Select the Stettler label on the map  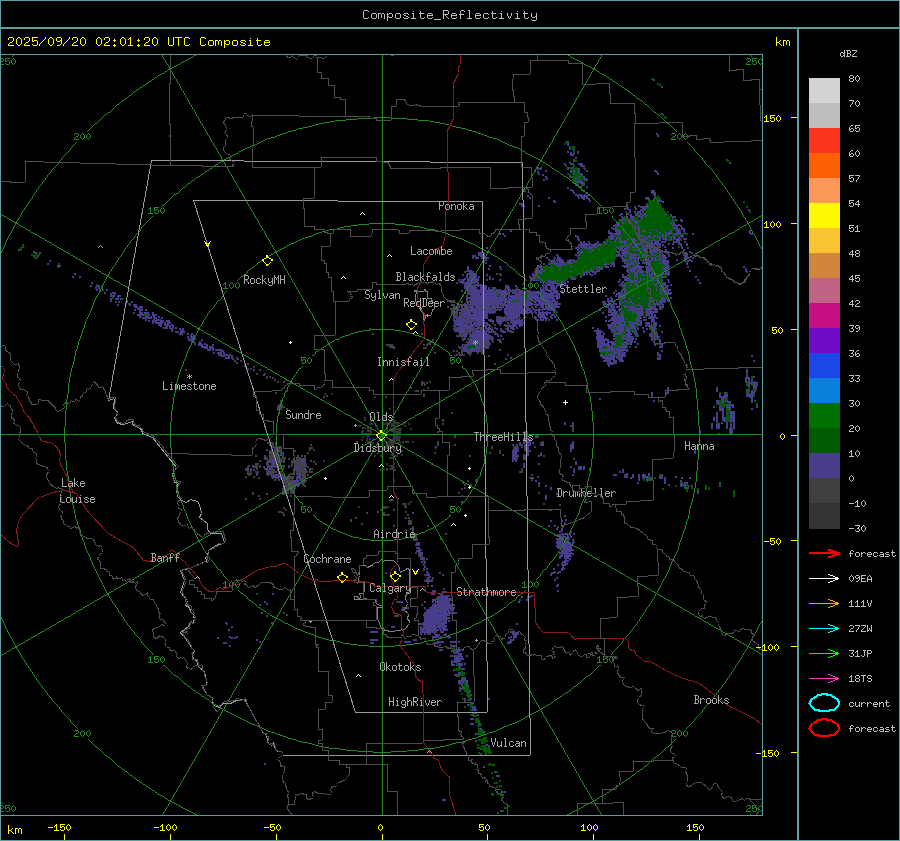[x=582, y=289]
